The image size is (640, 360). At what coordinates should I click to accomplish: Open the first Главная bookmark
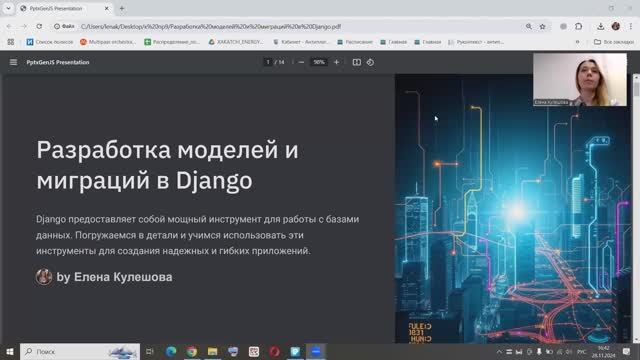click(x=393, y=42)
